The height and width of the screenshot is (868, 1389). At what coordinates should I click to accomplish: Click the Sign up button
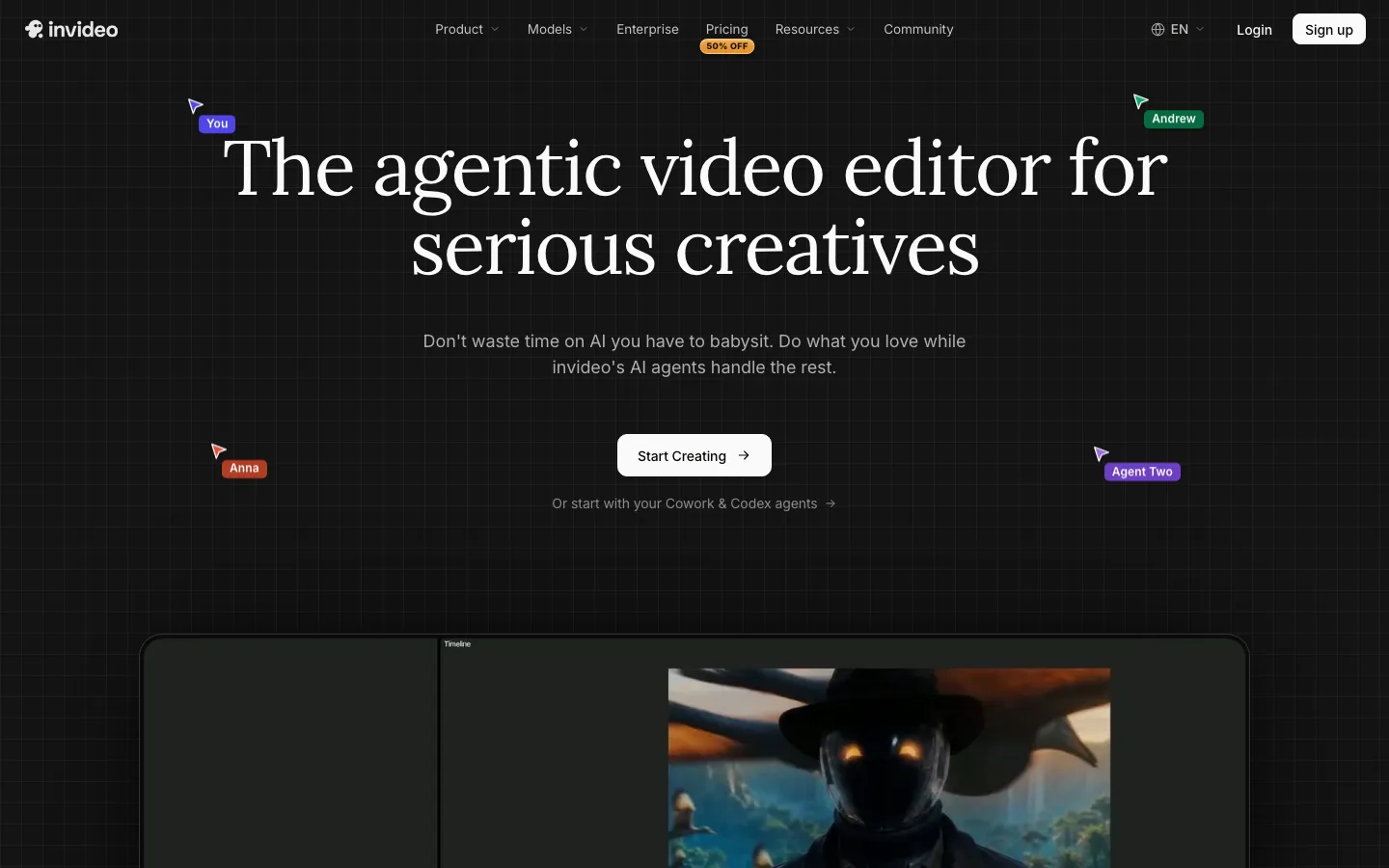click(x=1329, y=30)
